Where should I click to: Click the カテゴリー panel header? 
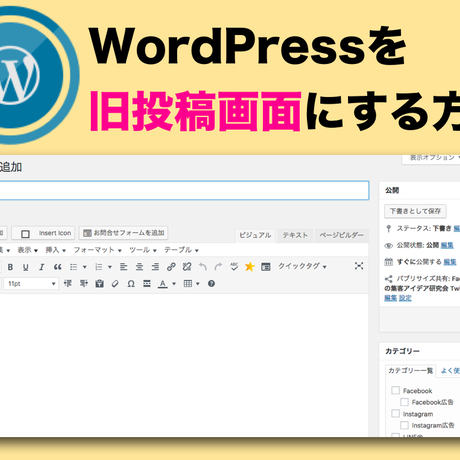[x=420, y=351]
